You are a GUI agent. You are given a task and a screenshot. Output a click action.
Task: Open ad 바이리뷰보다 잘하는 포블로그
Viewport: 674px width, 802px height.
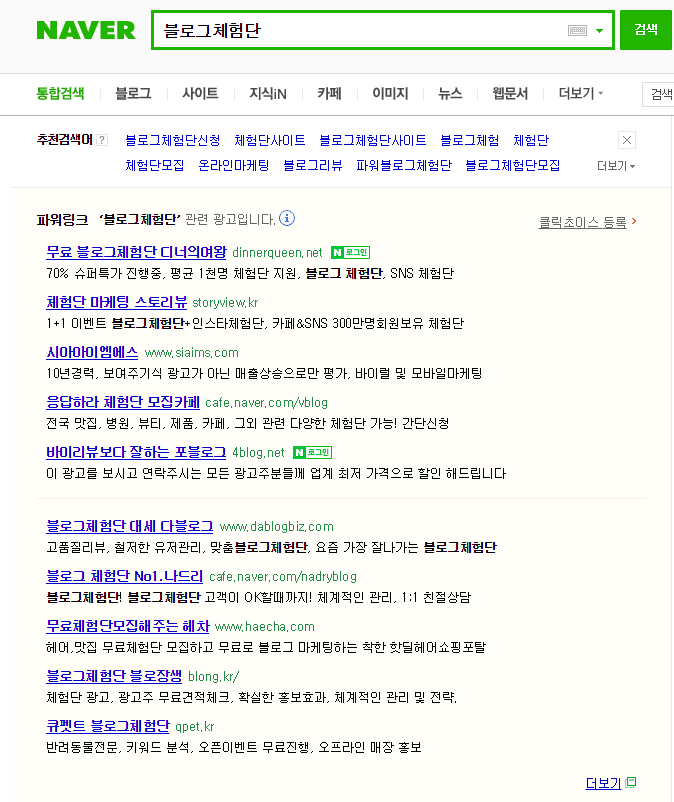click(136, 452)
